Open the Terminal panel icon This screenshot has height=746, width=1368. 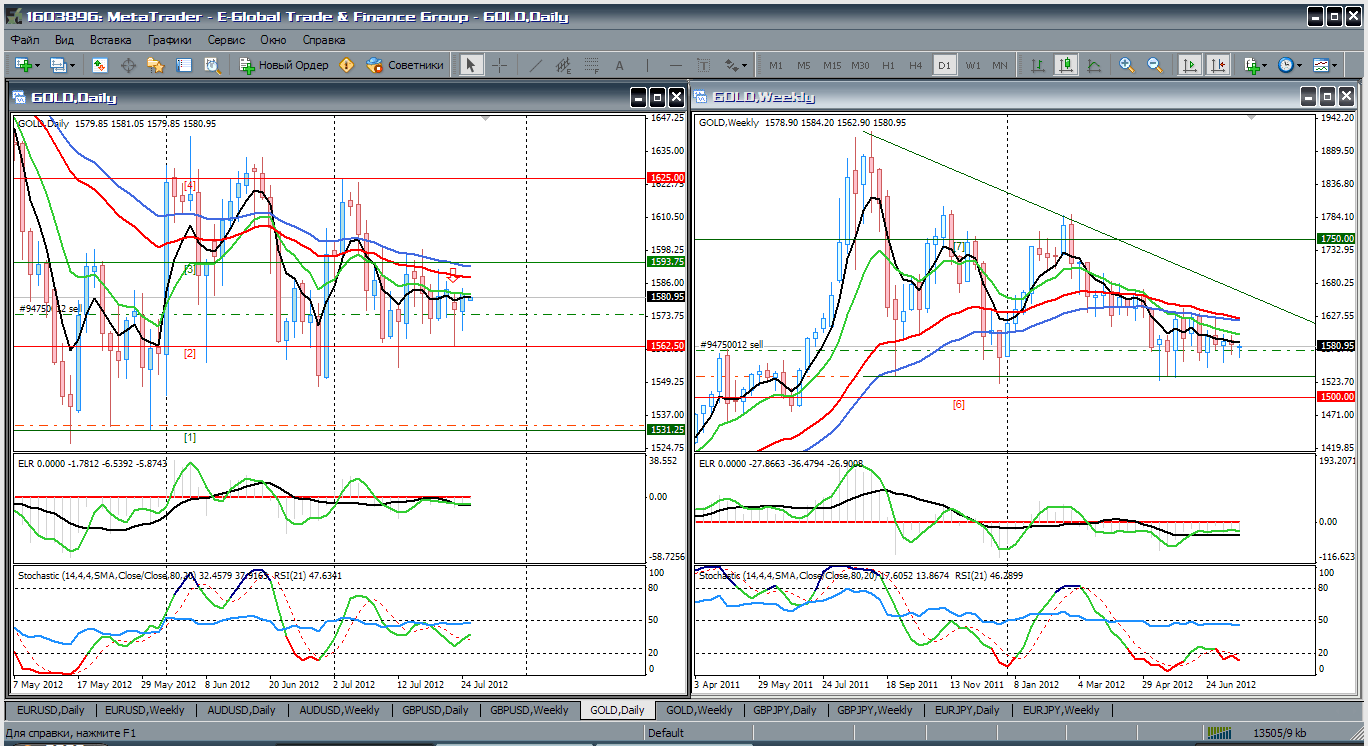coord(184,65)
